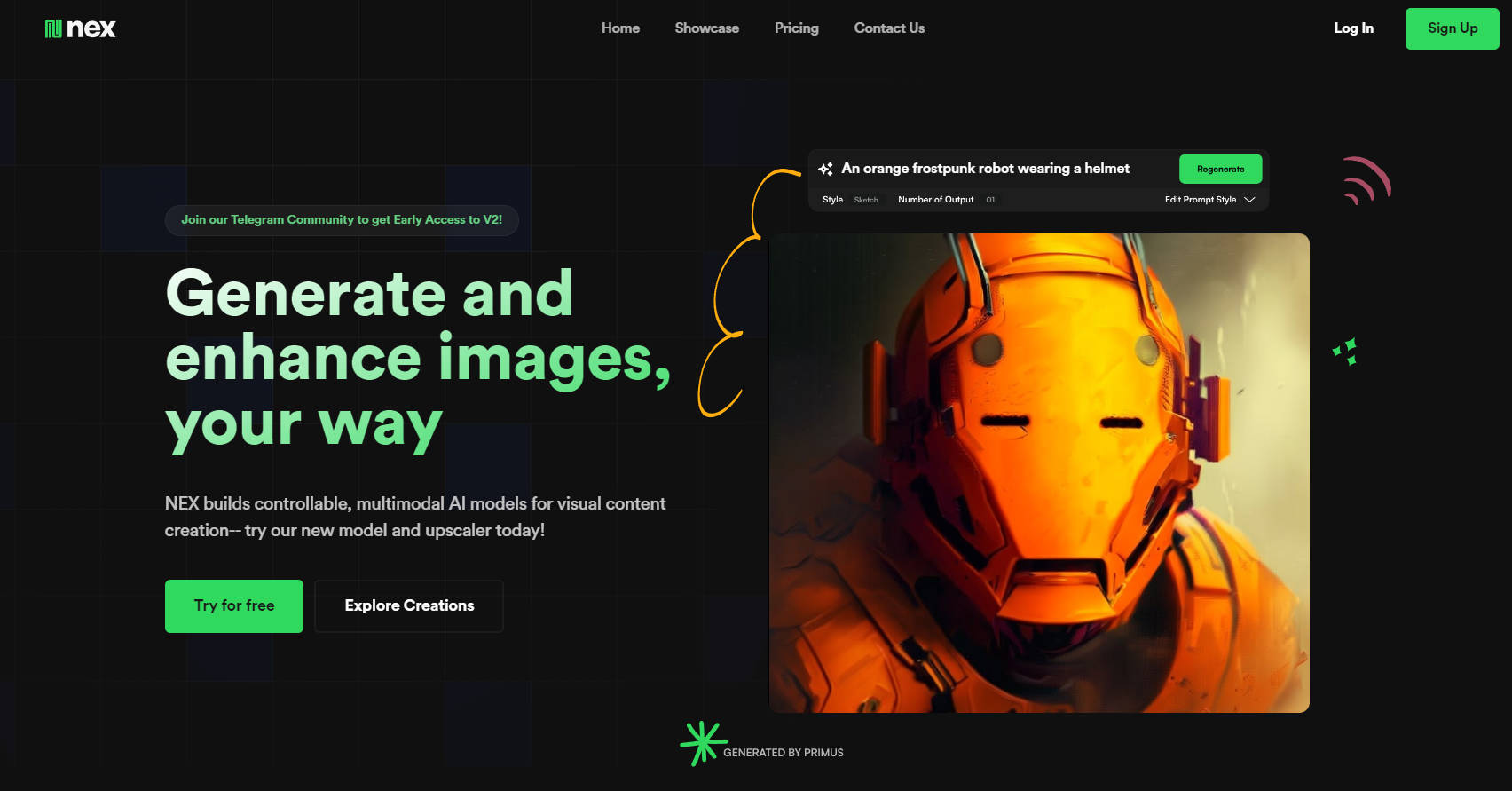Click the green Sign Up button
Viewport: 1512px width, 791px height.
point(1452,28)
